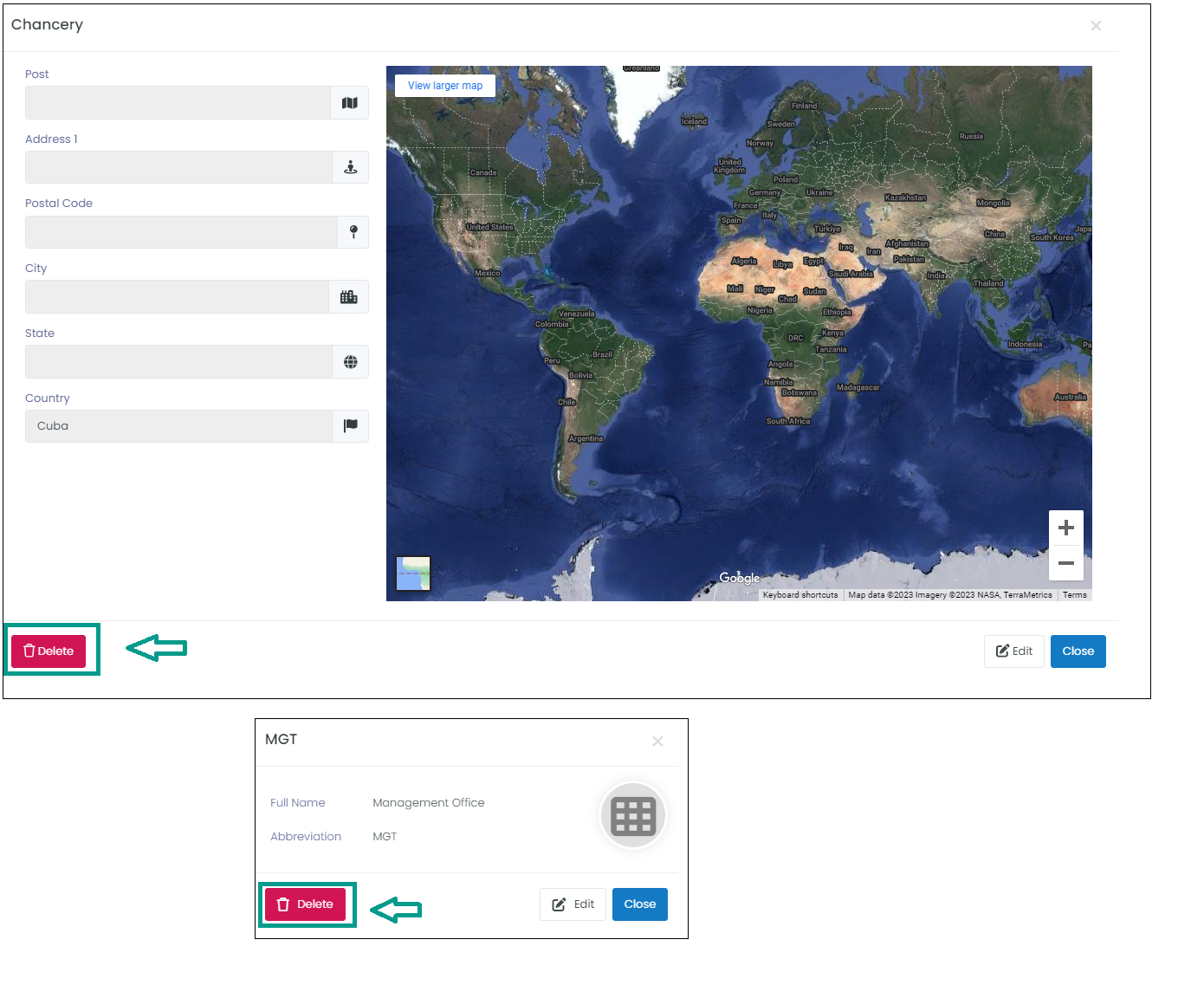Viewport: 1204px width, 998px height.
Task: Close the Chancery dialog with blue button
Action: [1078, 651]
